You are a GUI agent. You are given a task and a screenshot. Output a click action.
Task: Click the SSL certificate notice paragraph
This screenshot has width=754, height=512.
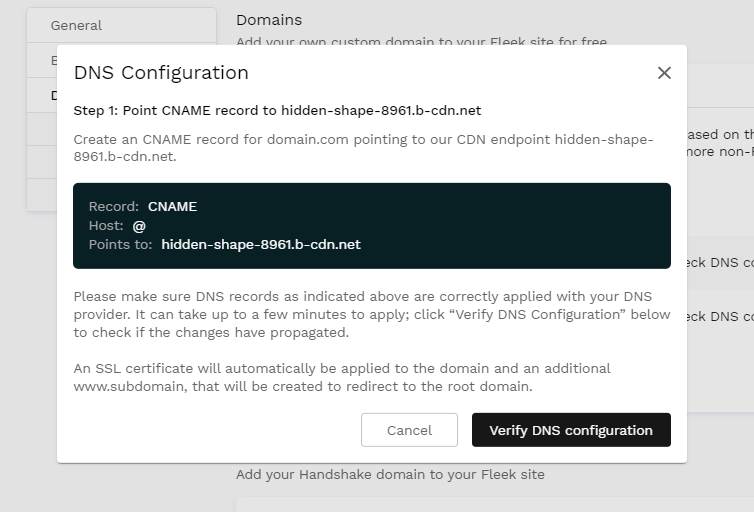pyautogui.click(x=342, y=377)
